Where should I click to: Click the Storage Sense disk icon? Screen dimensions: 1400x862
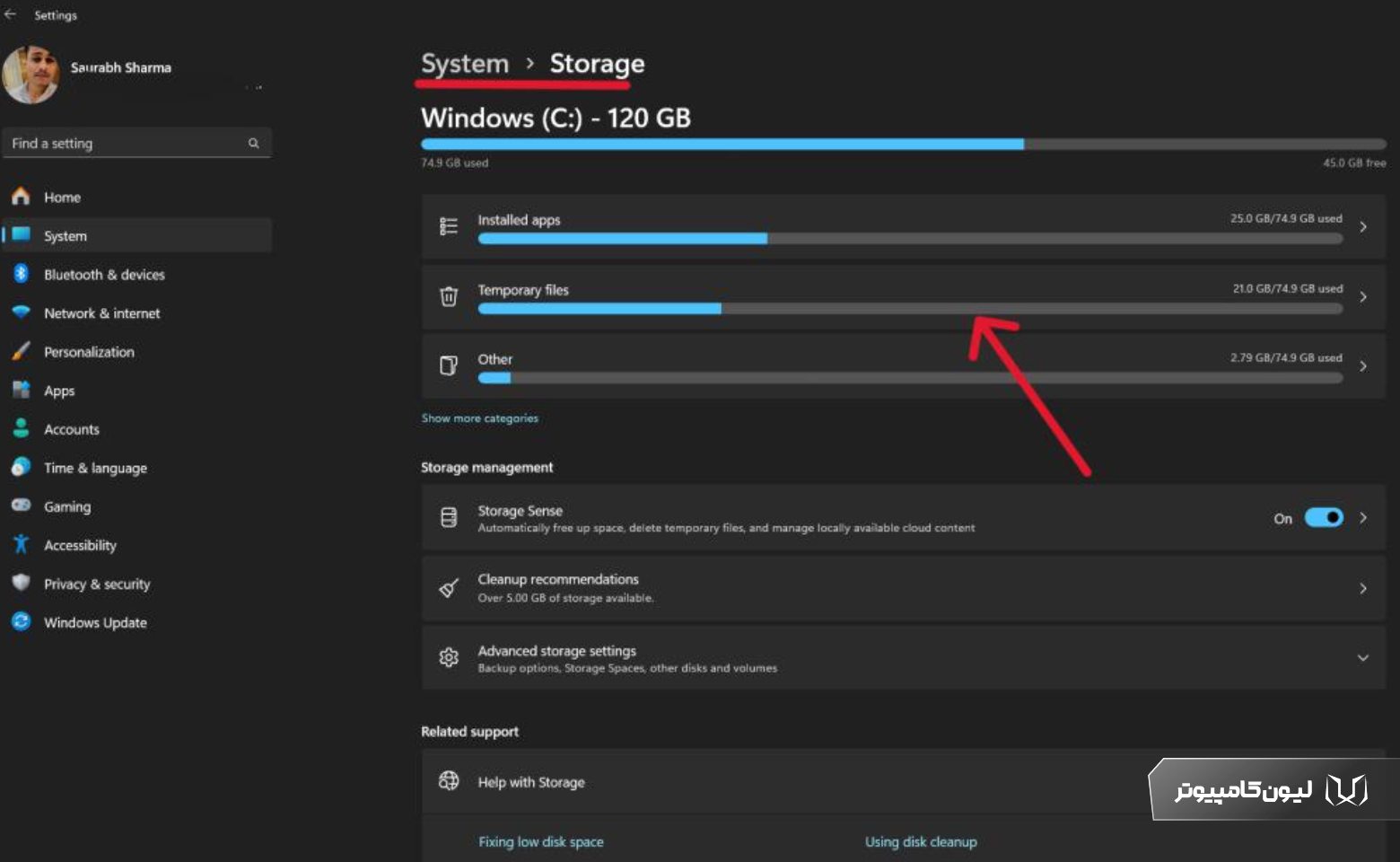pos(449,517)
